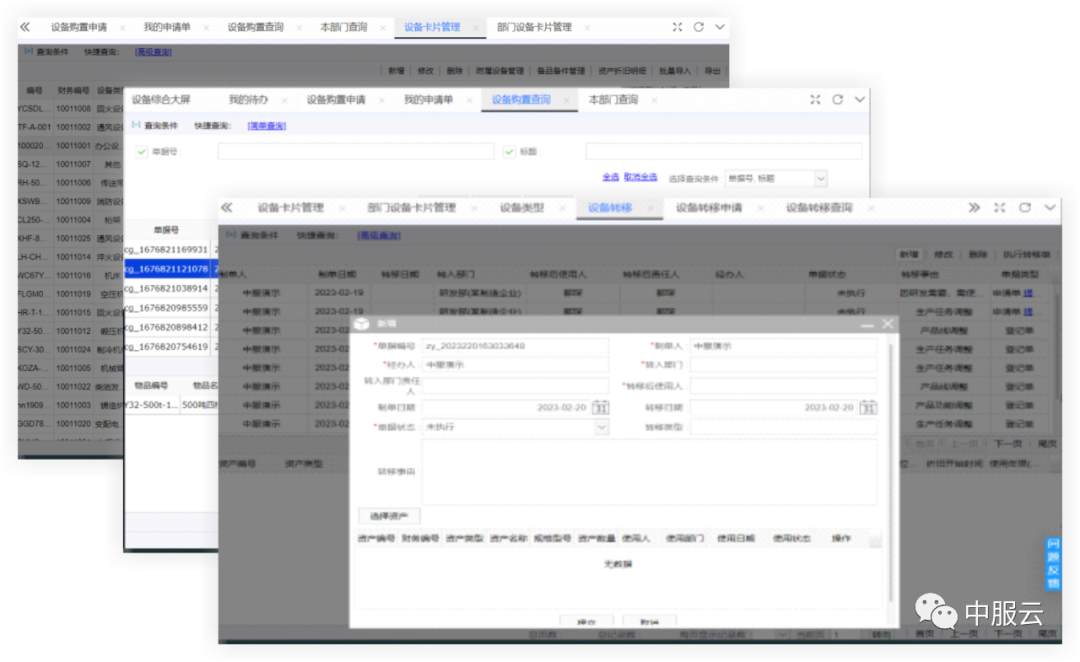Close the active 设备卡片管理 tab in rearmost window

tap(475, 28)
